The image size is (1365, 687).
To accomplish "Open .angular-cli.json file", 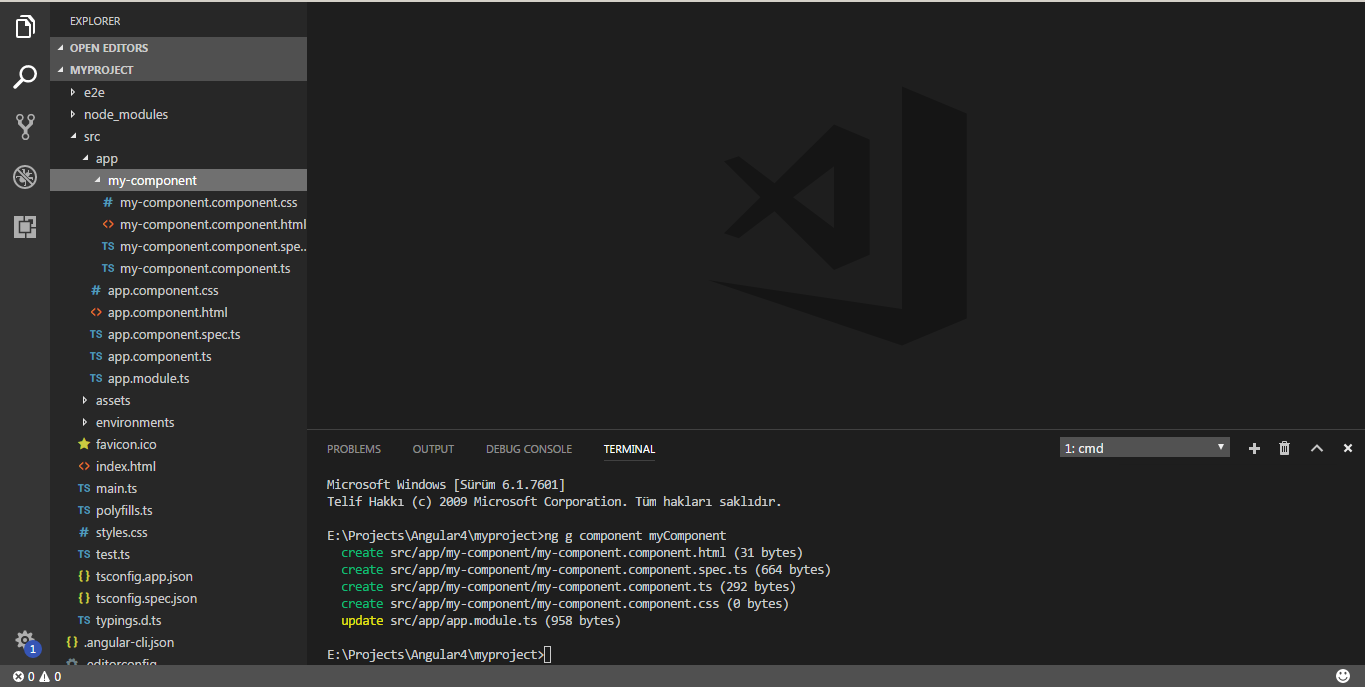I will (178, 642).
